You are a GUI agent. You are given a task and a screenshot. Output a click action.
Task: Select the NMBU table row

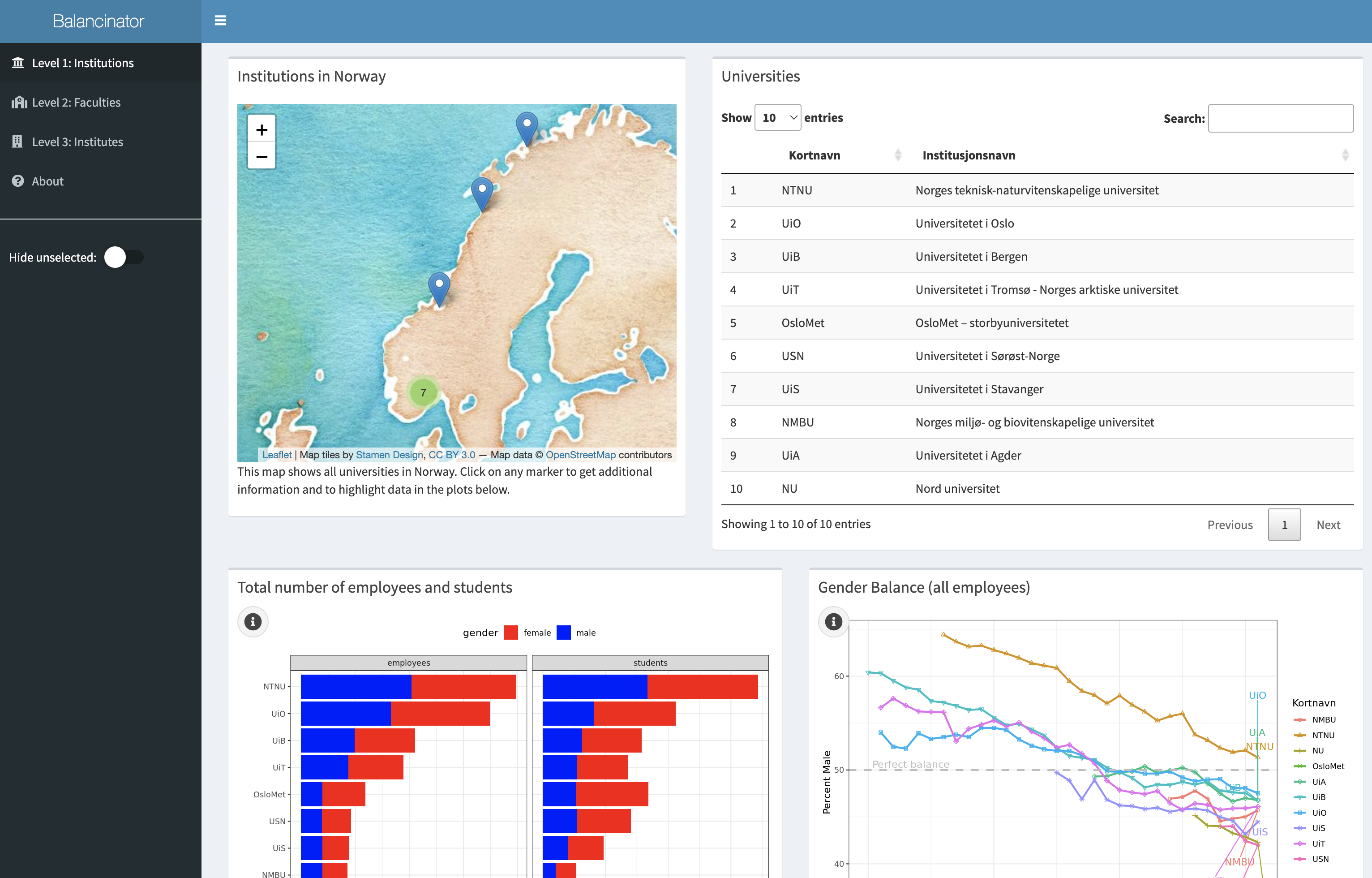coord(1037,422)
